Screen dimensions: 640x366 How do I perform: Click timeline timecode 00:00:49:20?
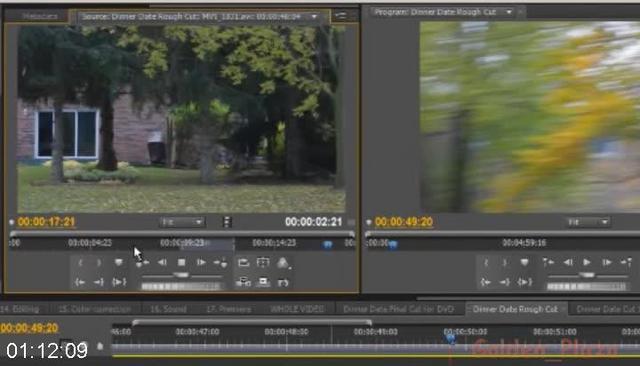tap(29, 328)
